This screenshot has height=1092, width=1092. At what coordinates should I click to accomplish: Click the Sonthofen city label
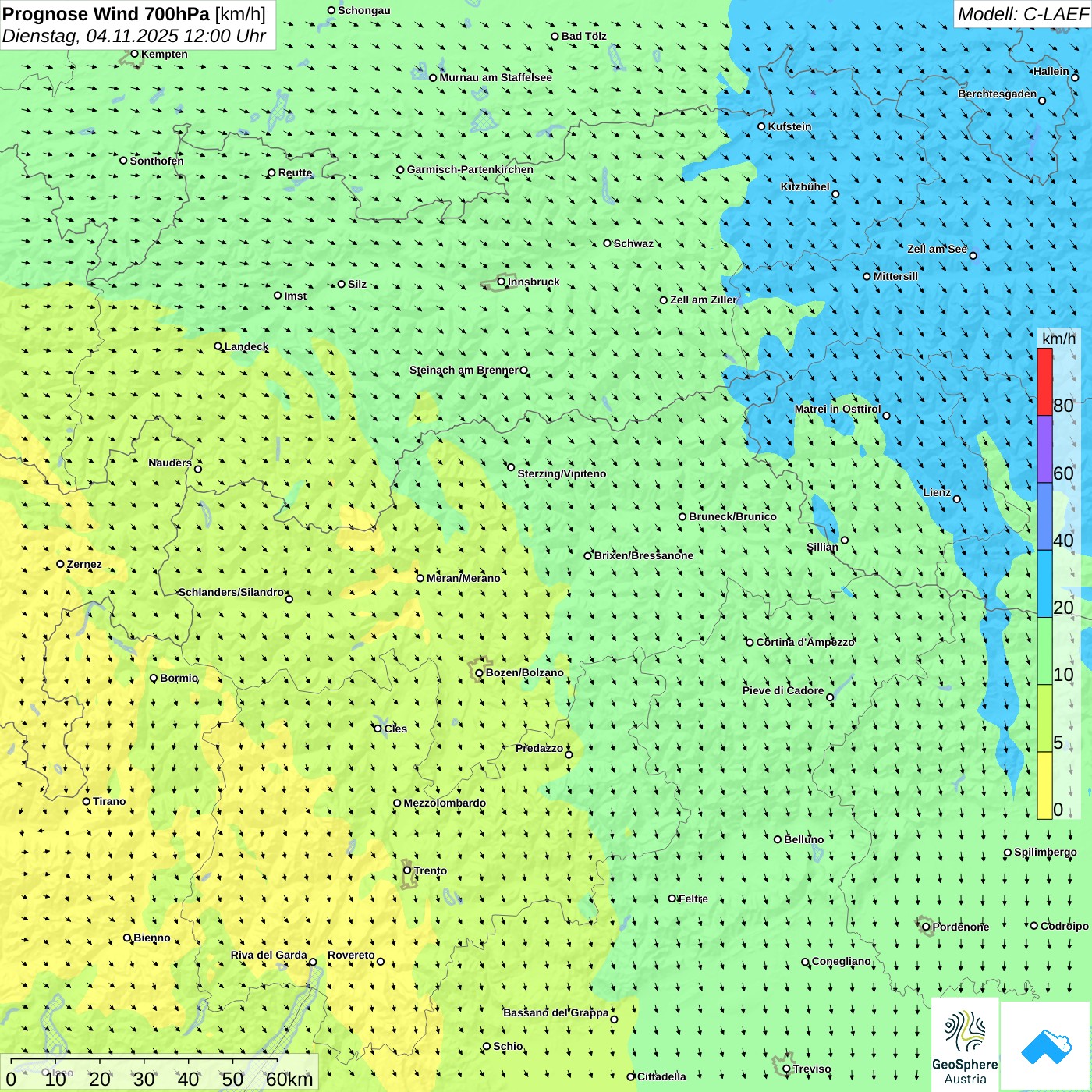(157, 161)
